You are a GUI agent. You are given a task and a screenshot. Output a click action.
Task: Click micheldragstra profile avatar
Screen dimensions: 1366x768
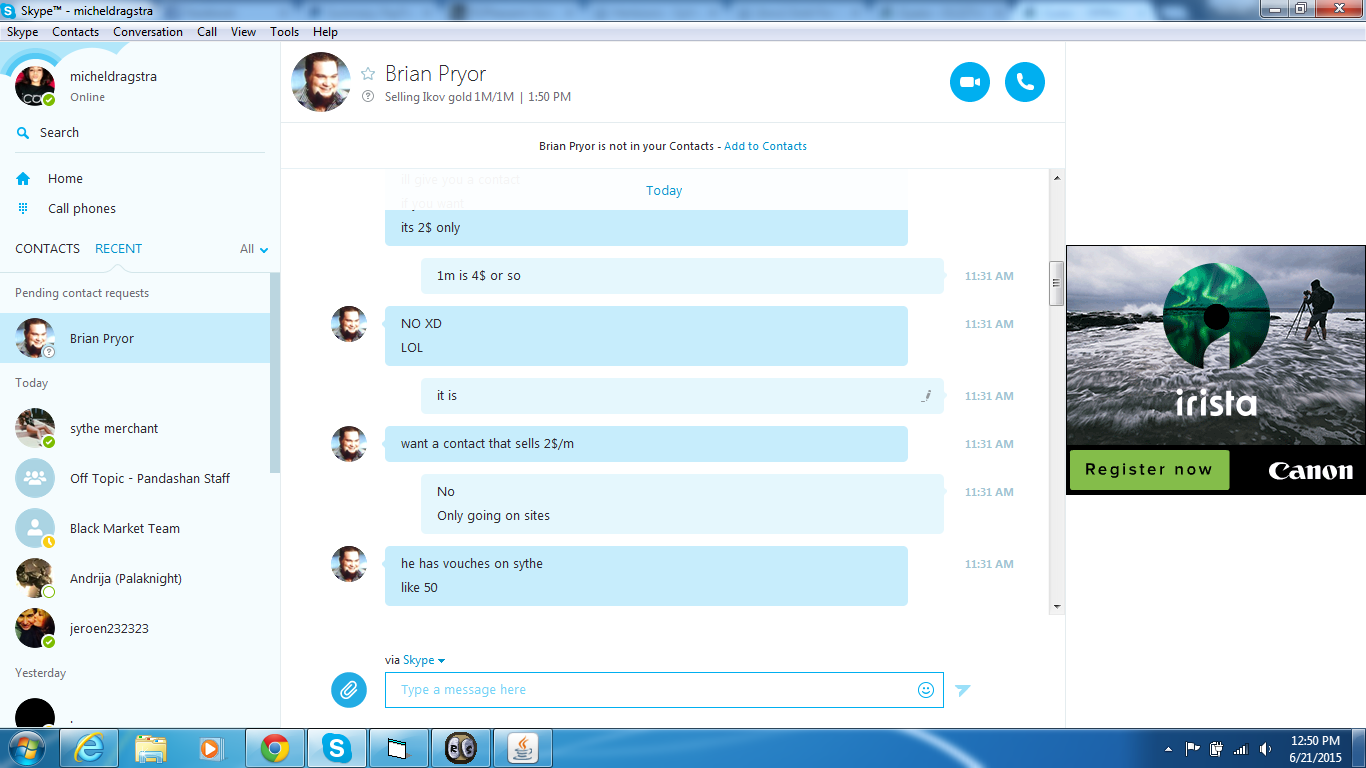(35, 86)
